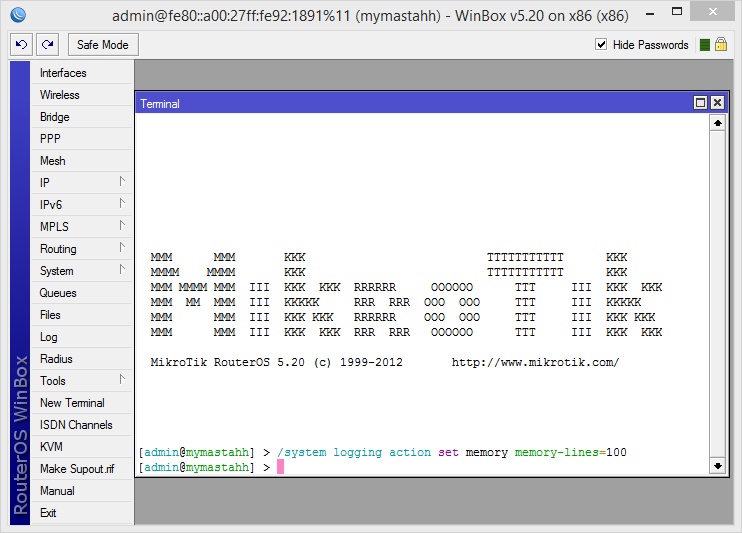742x533 pixels.
Task: Click the padlock icon in toolbar
Action: (721, 44)
